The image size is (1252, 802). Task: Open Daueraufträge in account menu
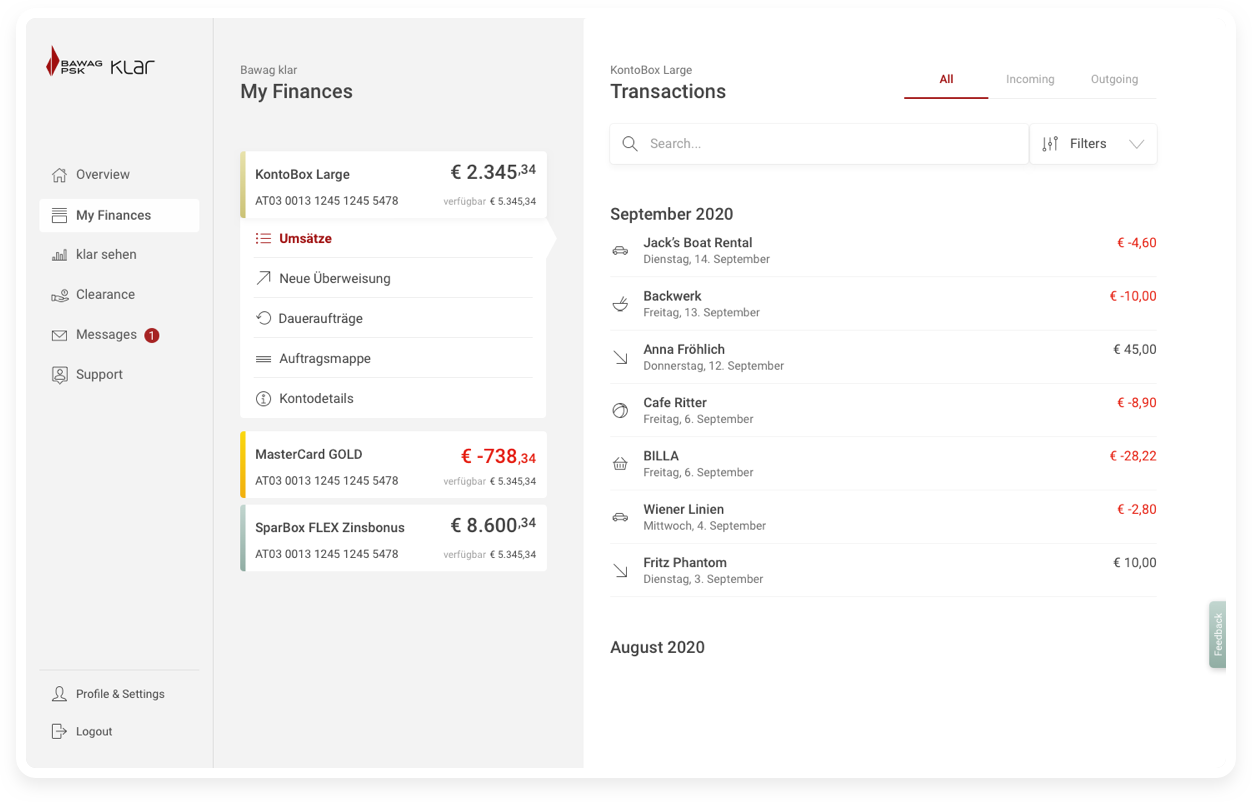pyautogui.click(x=321, y=319)
